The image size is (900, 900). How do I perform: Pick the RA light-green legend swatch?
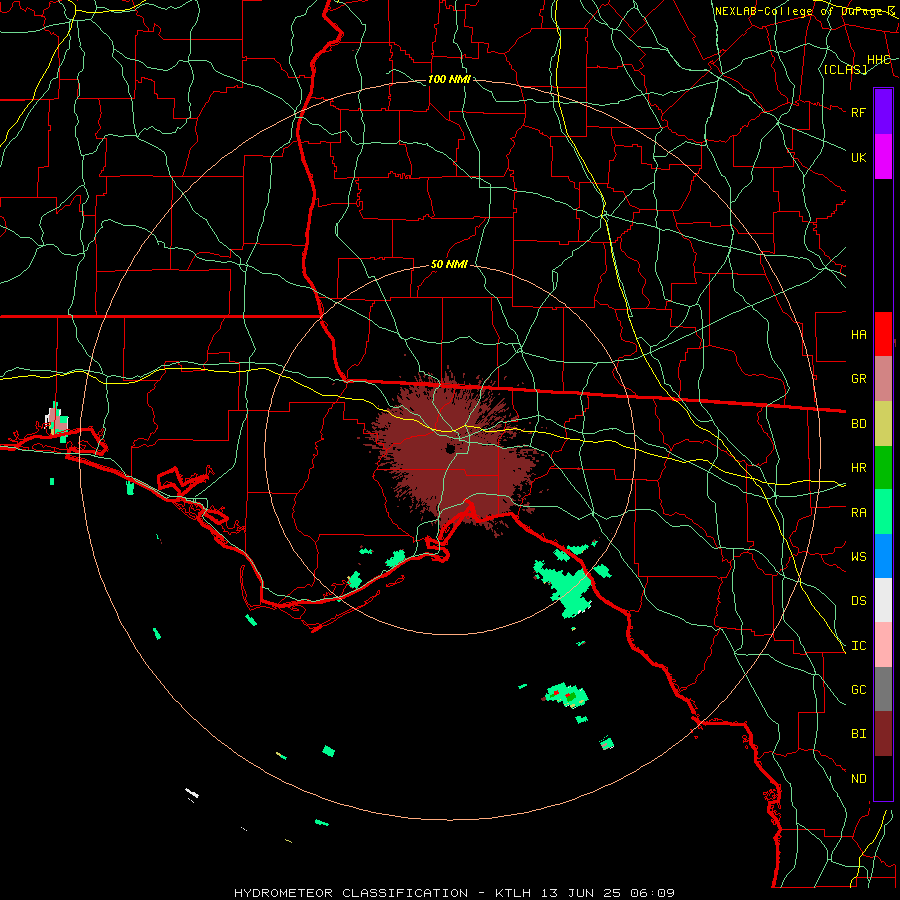(883, 512)
